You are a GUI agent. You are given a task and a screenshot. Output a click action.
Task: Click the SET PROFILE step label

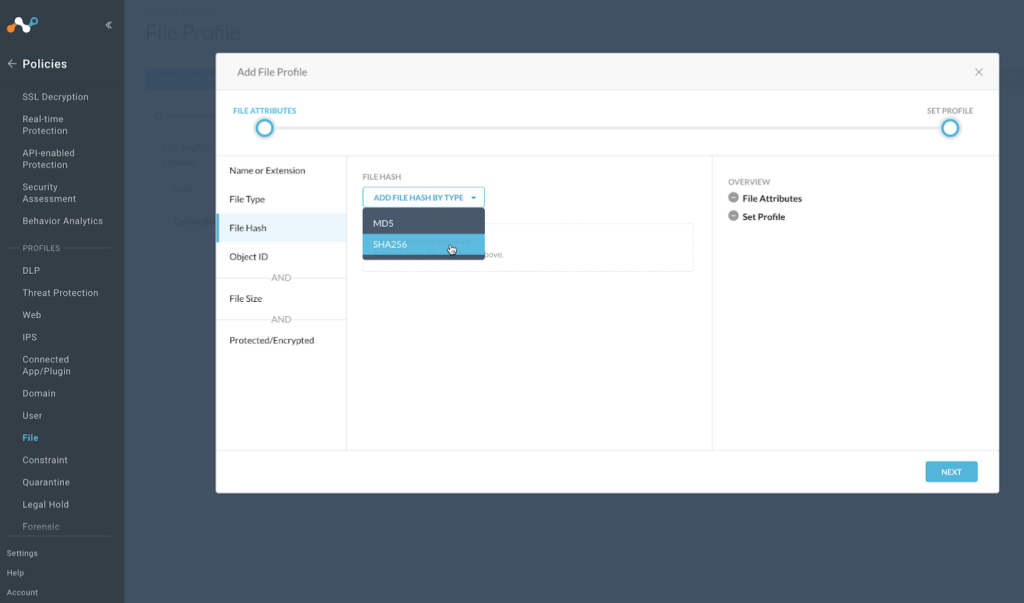(x=950, y=111)
